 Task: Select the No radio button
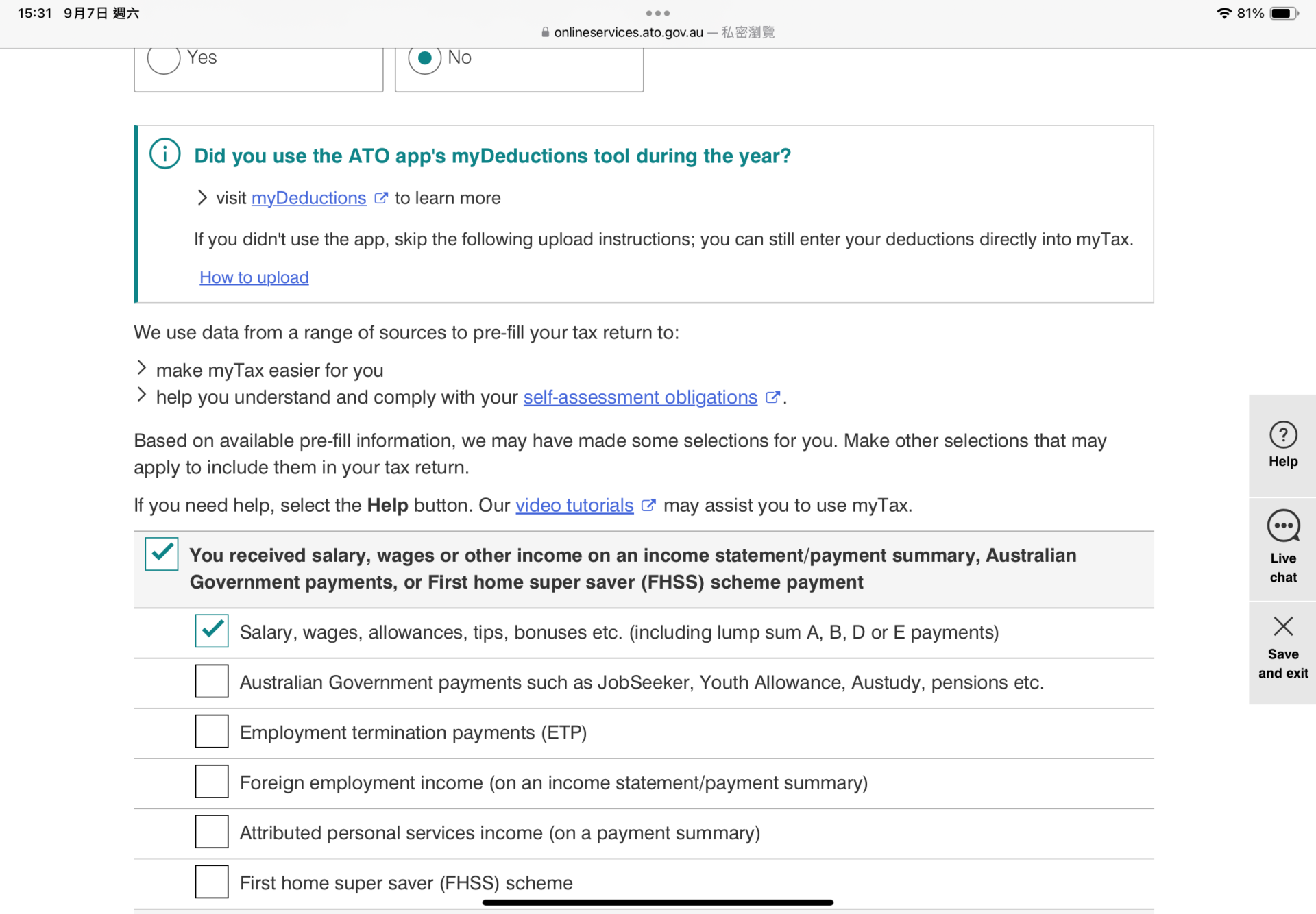click(x=424, y=58)
